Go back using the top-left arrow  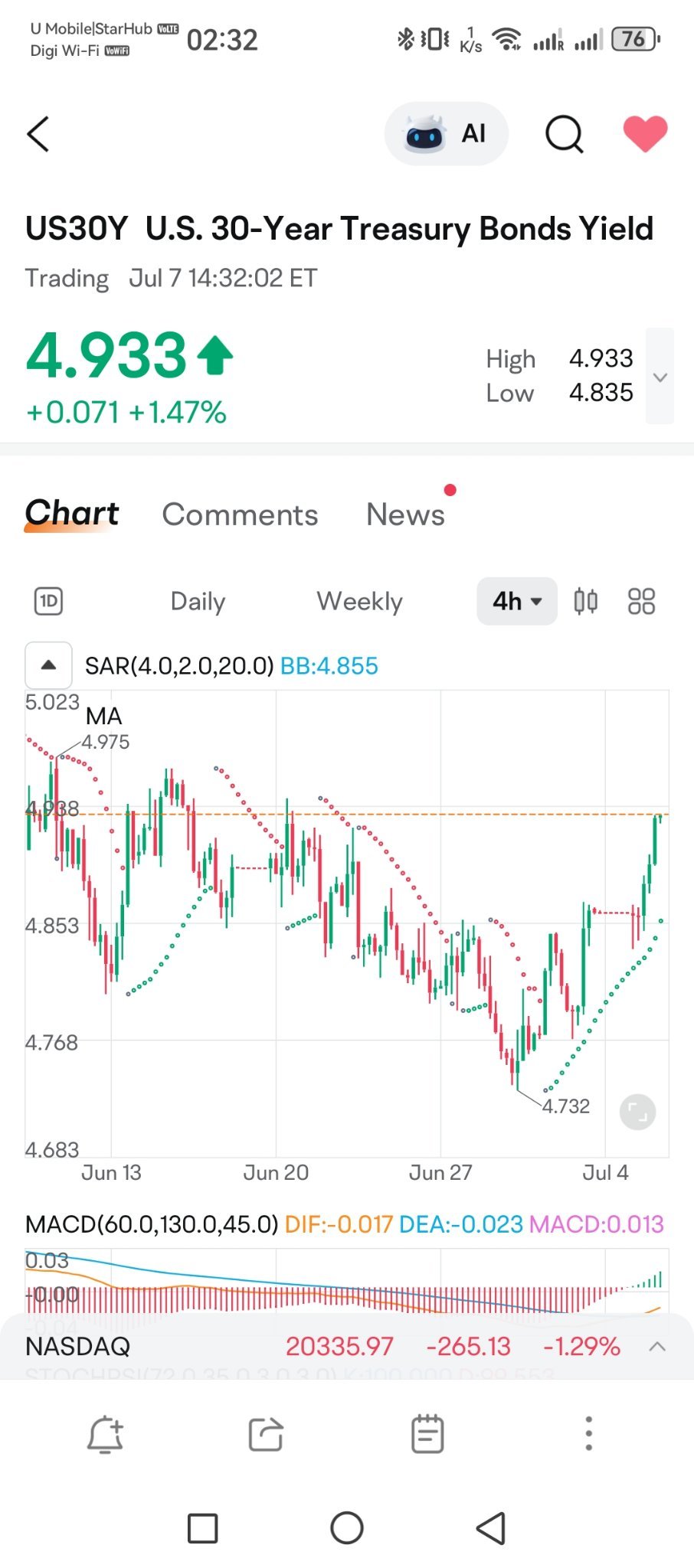[38, 135]
